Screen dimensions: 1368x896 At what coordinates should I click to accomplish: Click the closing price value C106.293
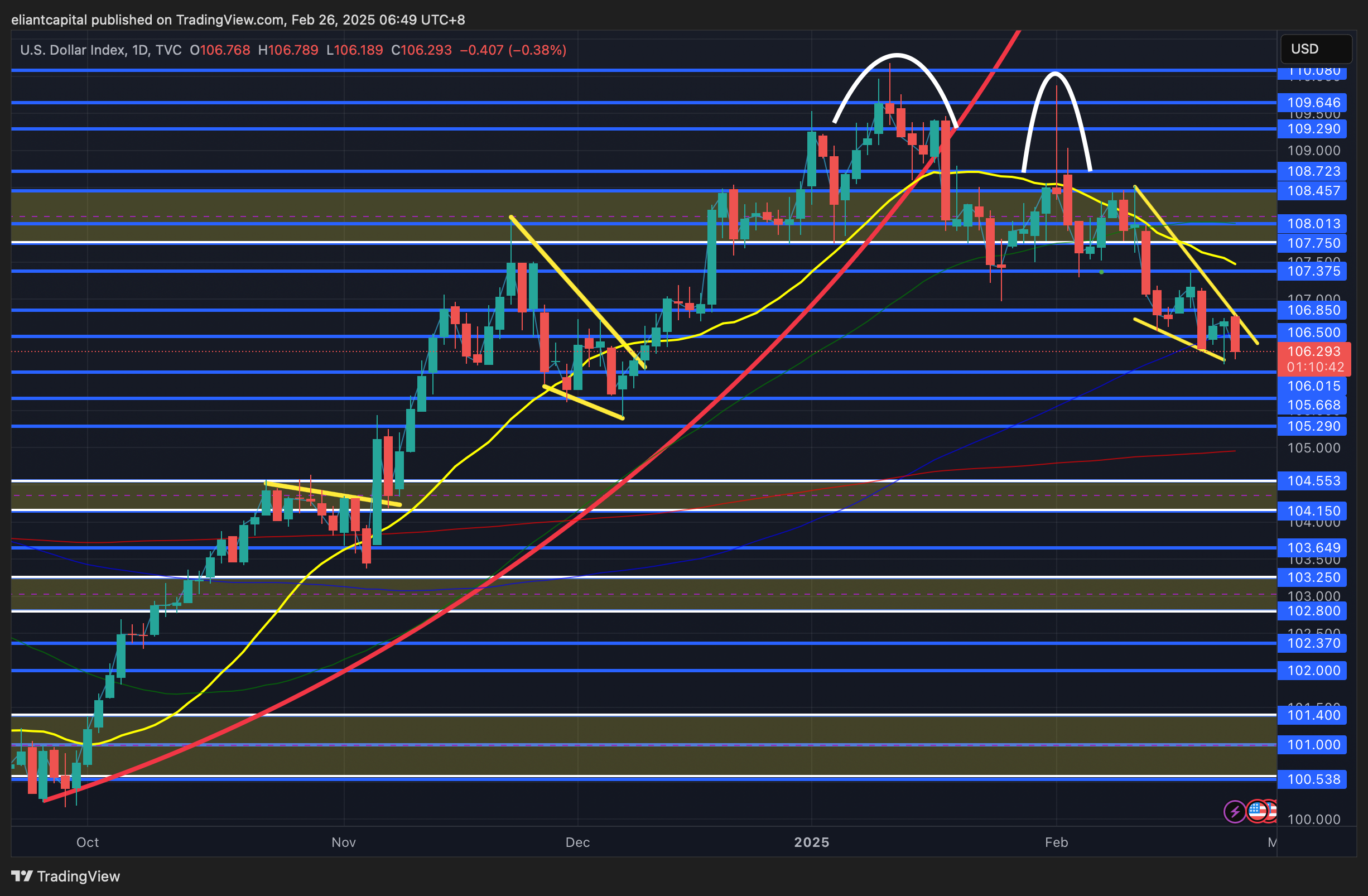click(x=421, y=50)
